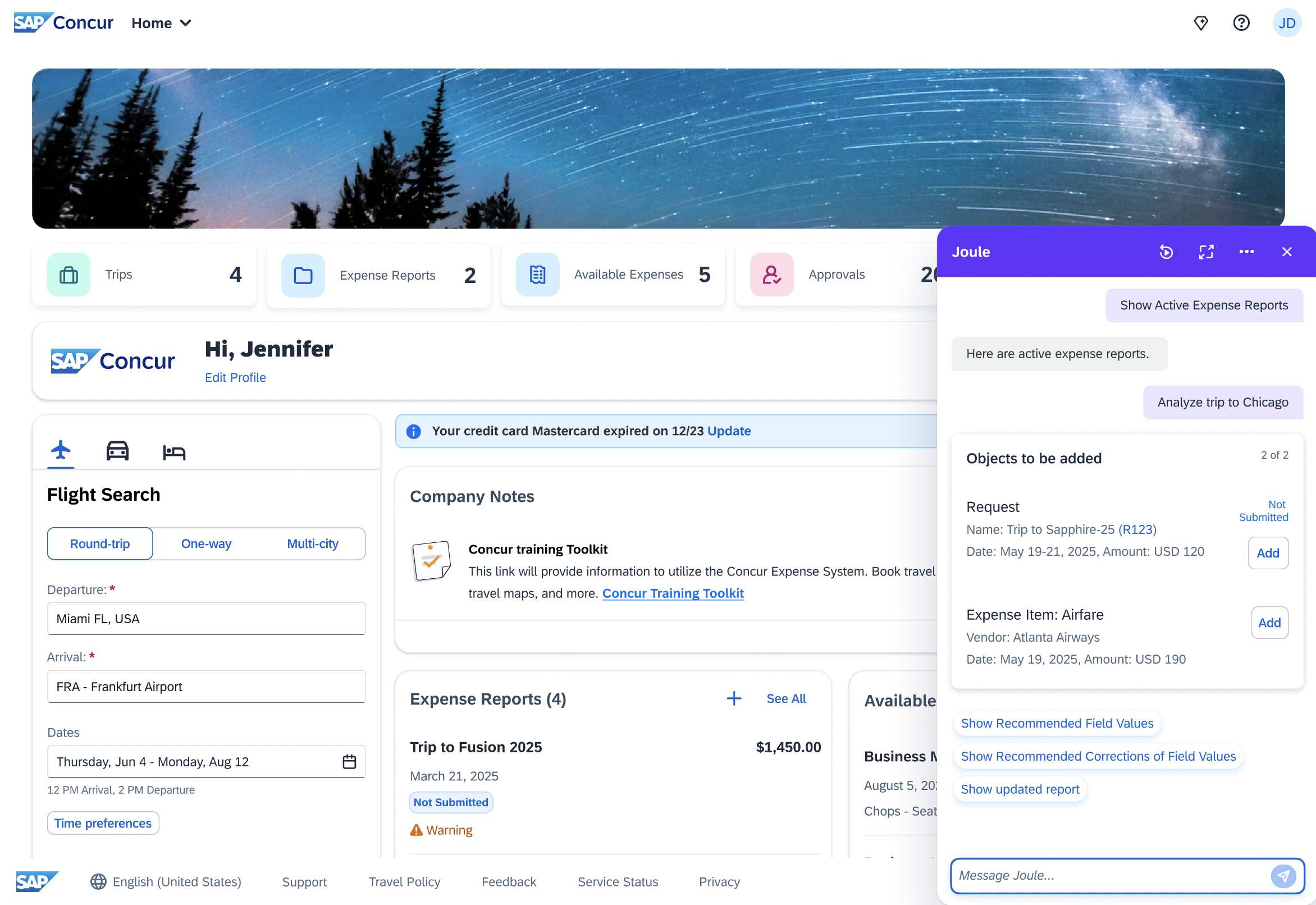This screenshot has width=1316, height=905.
Task: Select the Round-trip option
Action: (x=100, y=544)
